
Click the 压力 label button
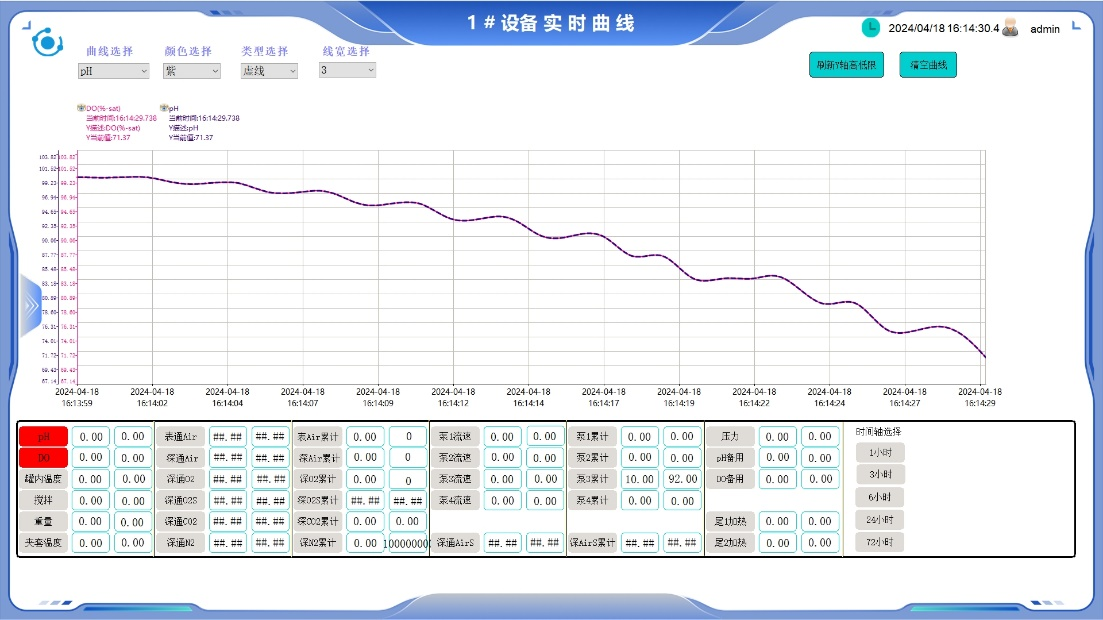(x=730, y=437)
